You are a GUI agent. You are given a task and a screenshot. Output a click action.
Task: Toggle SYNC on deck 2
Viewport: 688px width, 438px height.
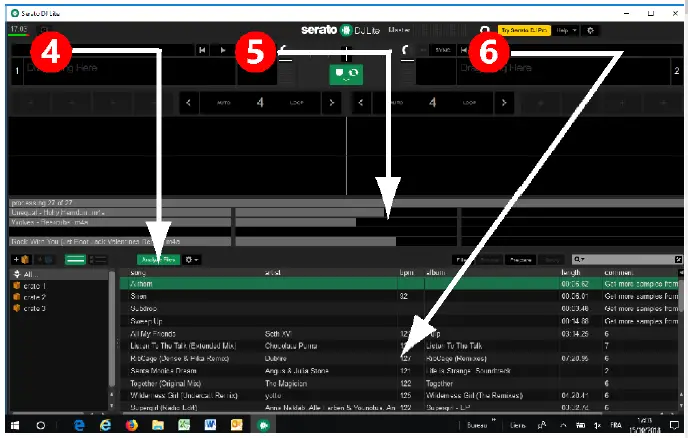443,50
